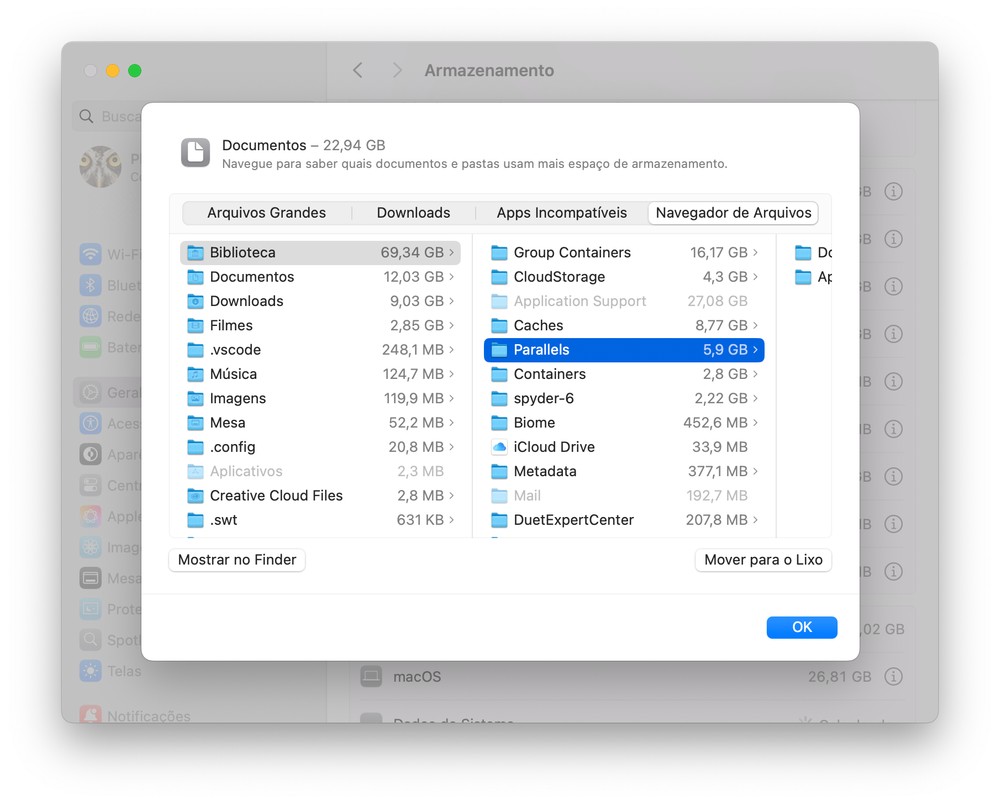Image resolution: width=1000 pixels, height=804 pixels.
Task: Expand the Group Containers chevron
Action: tap(756, 253)
